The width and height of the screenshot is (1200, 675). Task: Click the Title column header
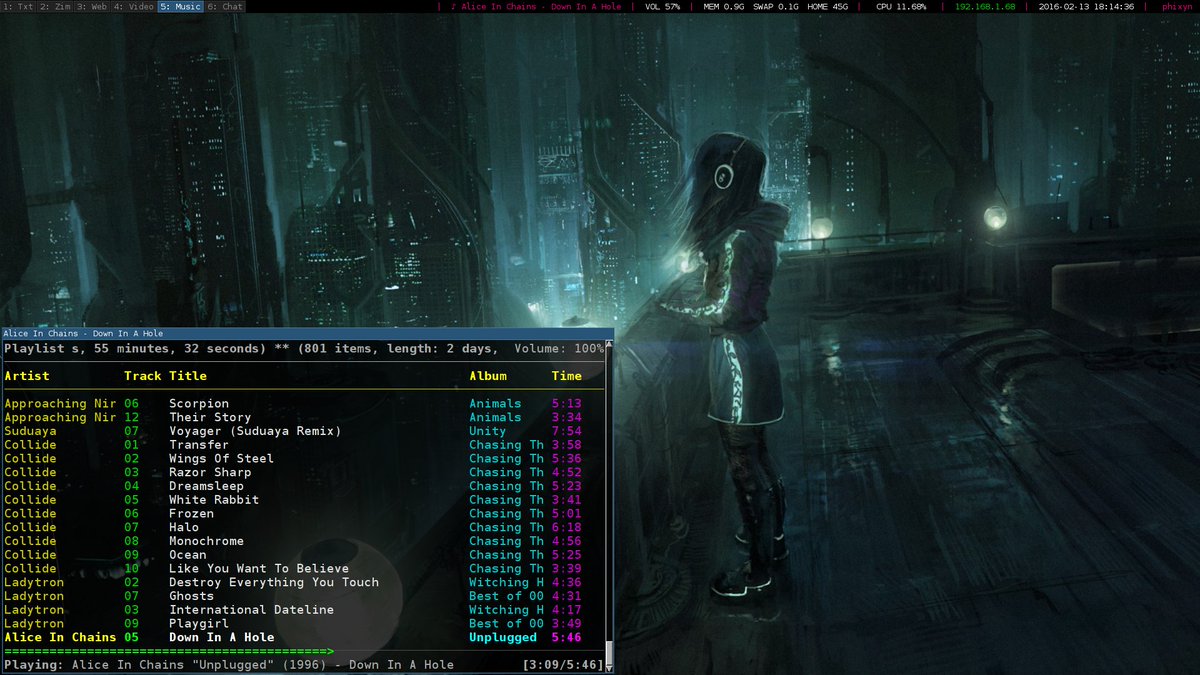point(188,376)
